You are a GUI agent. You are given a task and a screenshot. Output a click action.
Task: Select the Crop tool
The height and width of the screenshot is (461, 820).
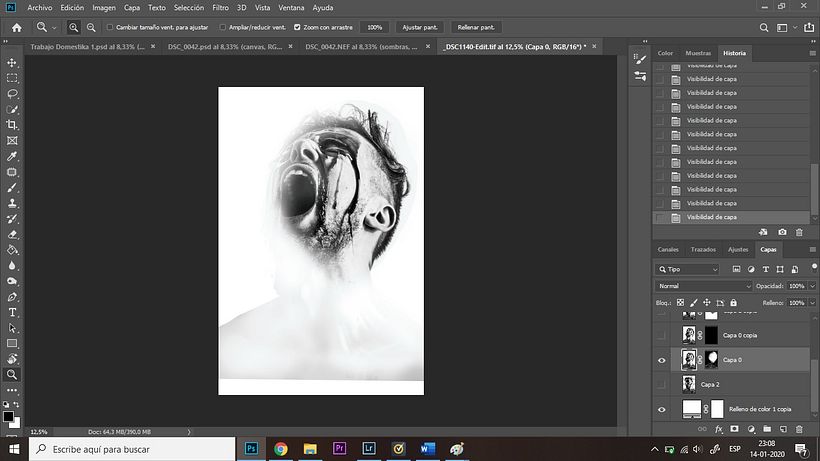(x=12, y=125)
